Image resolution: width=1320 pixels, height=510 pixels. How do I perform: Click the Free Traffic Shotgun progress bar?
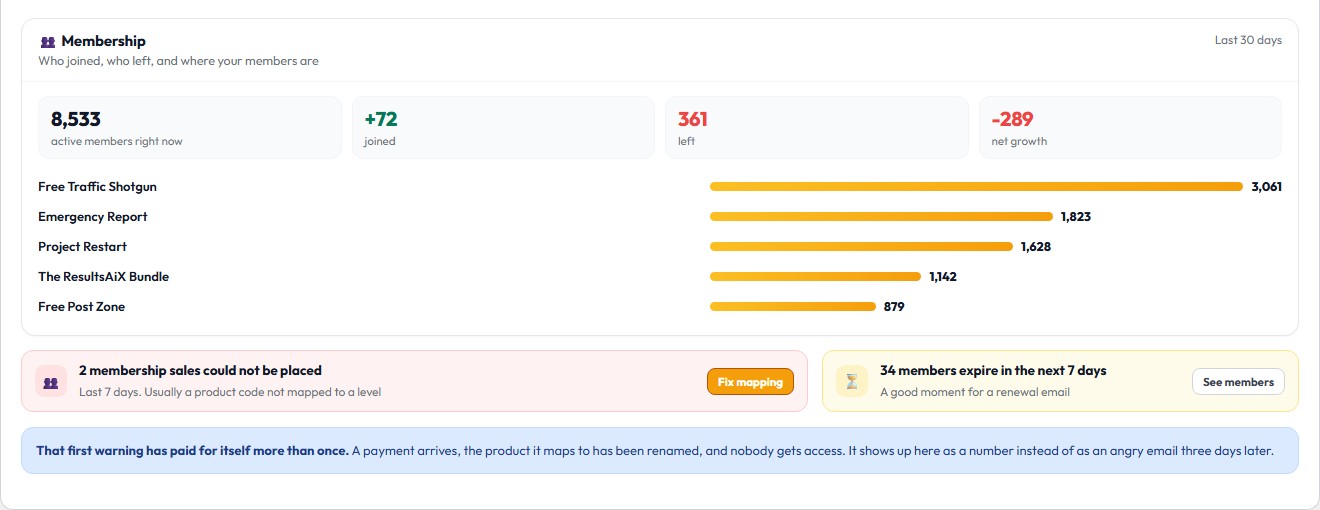coord(976,187)
